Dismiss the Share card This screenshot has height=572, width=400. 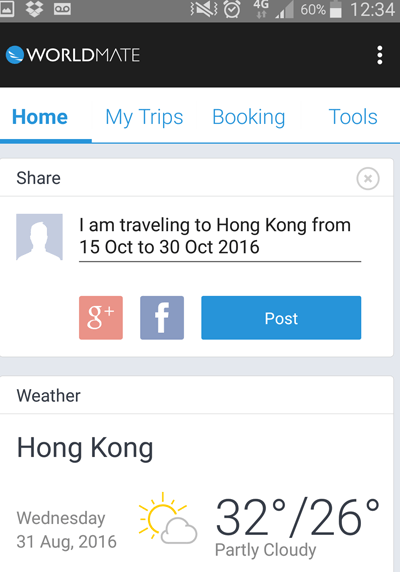[368, 179]
